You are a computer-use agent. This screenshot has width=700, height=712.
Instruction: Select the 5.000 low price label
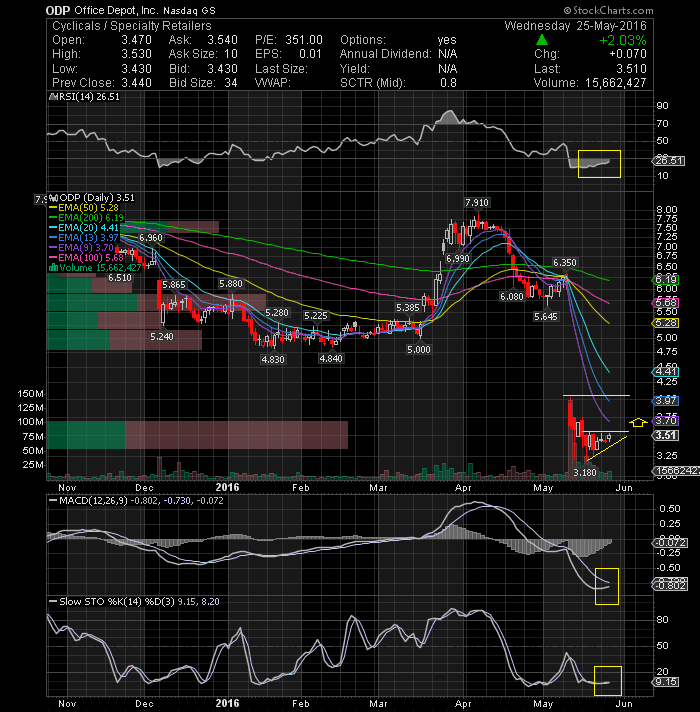419,350
